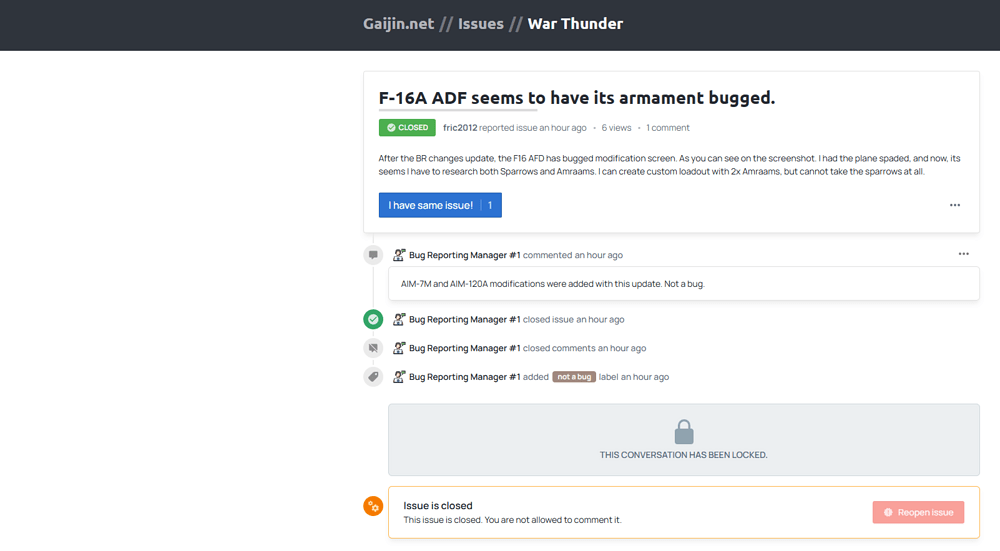Viewport: 1000px width, 551px height.
Task: Open War Thunder breadcrumb
Action: click(x=575, y=24)
